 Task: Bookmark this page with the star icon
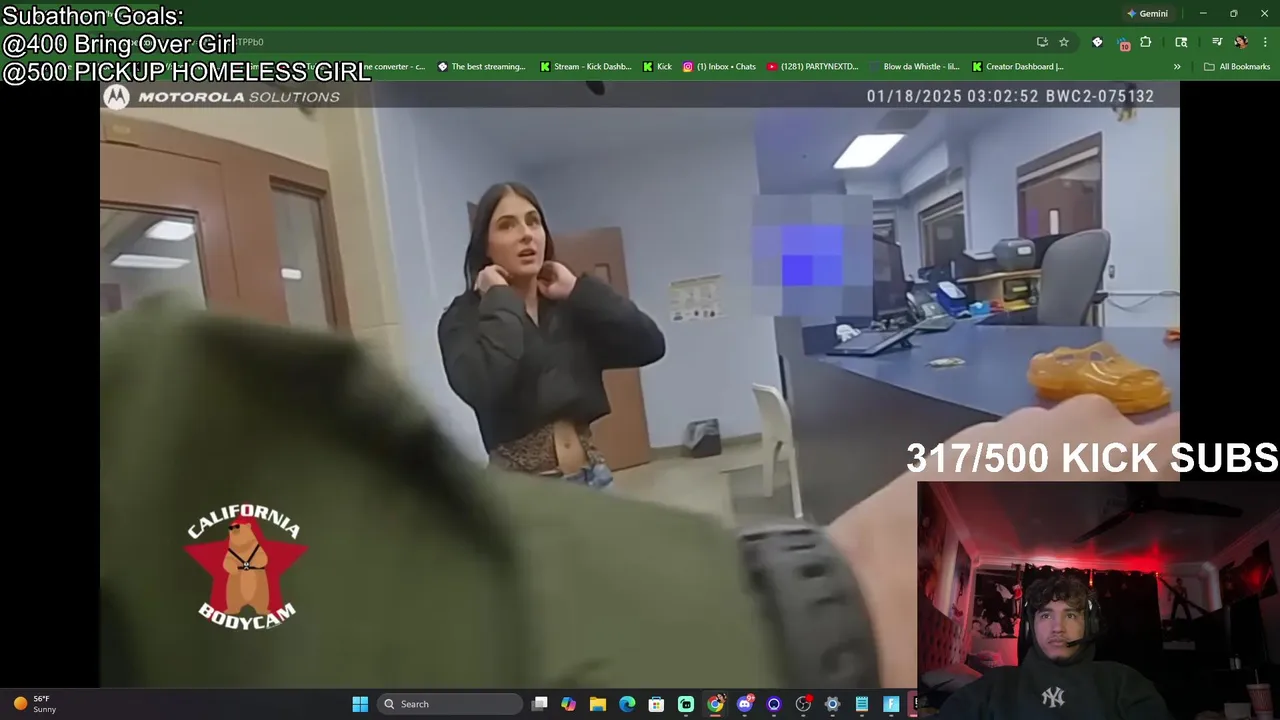click(x=1064, y=42)
